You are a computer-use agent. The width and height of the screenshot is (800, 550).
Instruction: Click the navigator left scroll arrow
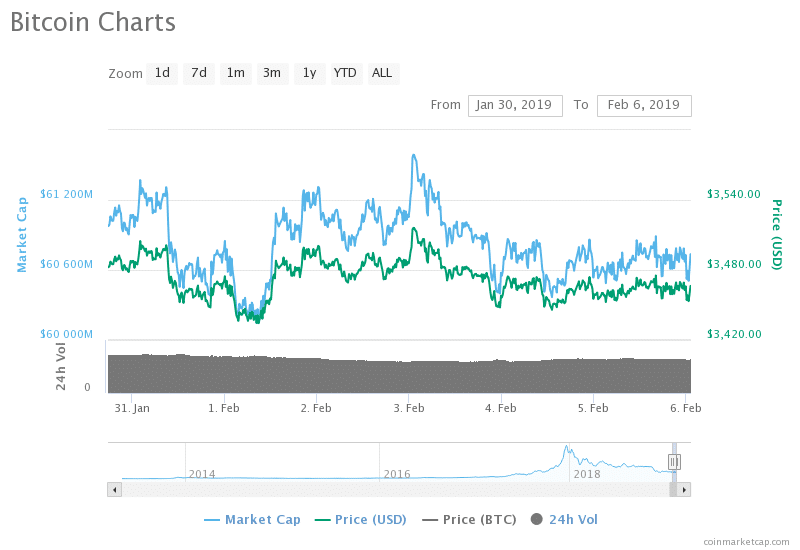click(115, 490)
